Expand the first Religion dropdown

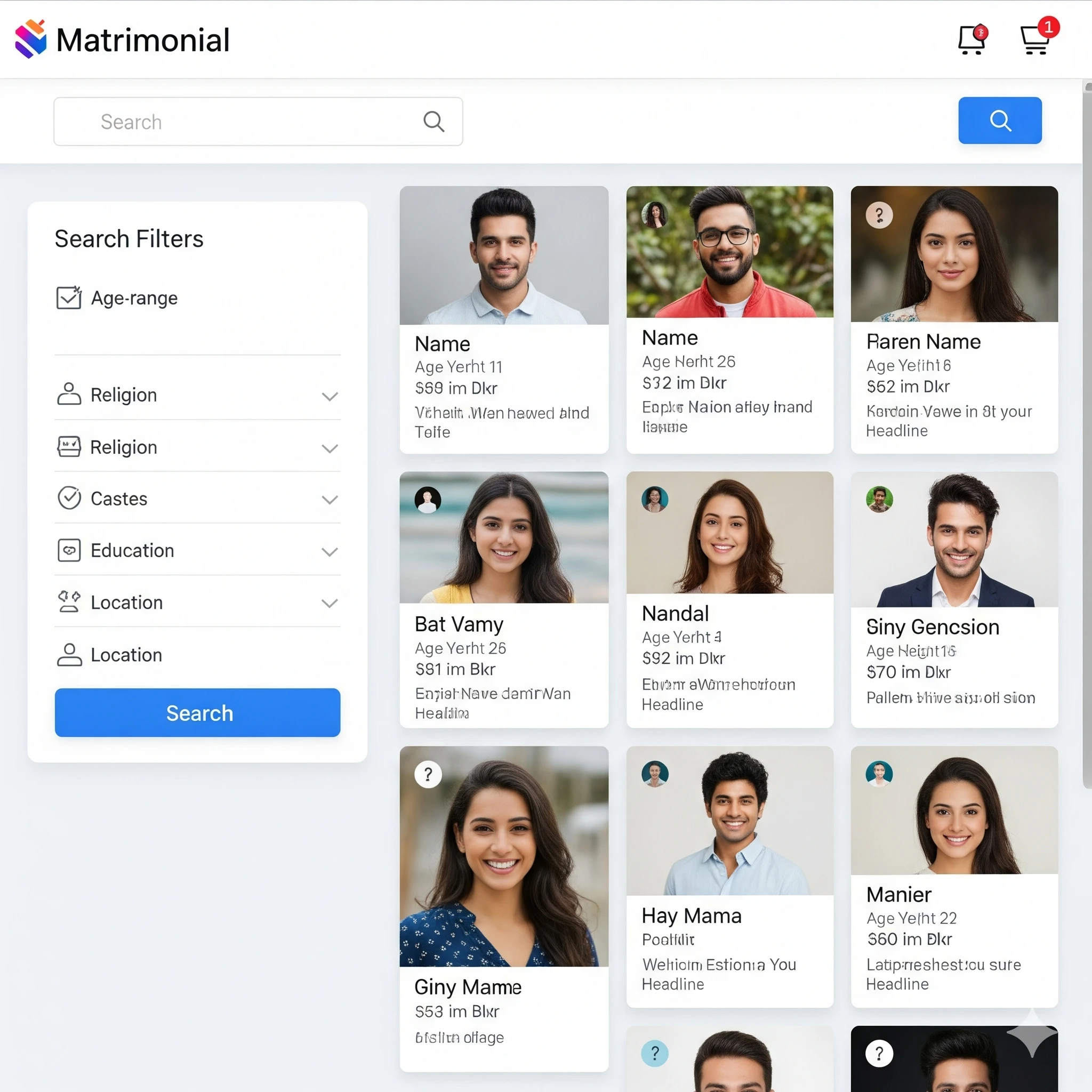(330, 396)
